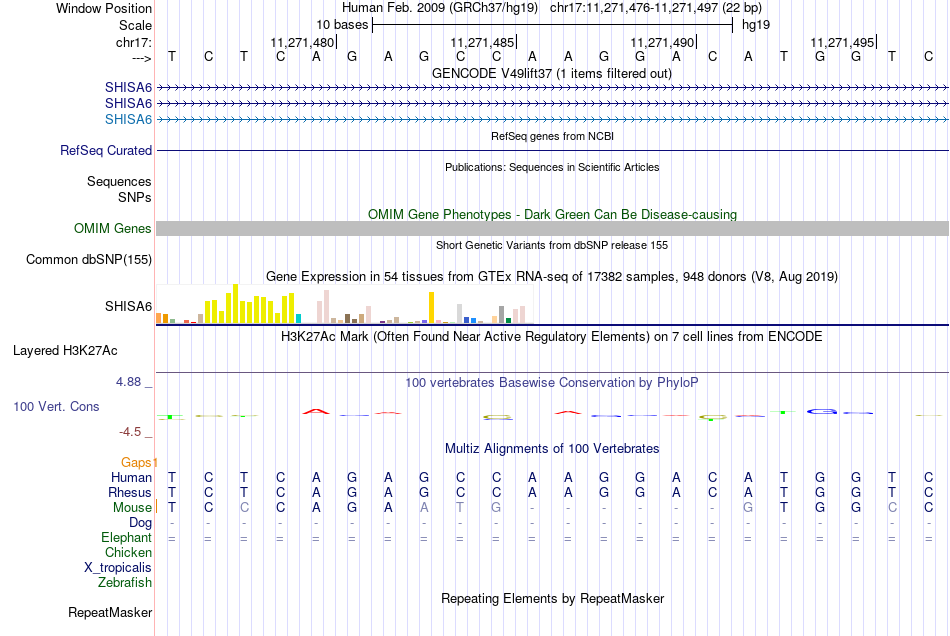
Task: Click the cyan bar in the GTEx chart
Action: (298, 319)
